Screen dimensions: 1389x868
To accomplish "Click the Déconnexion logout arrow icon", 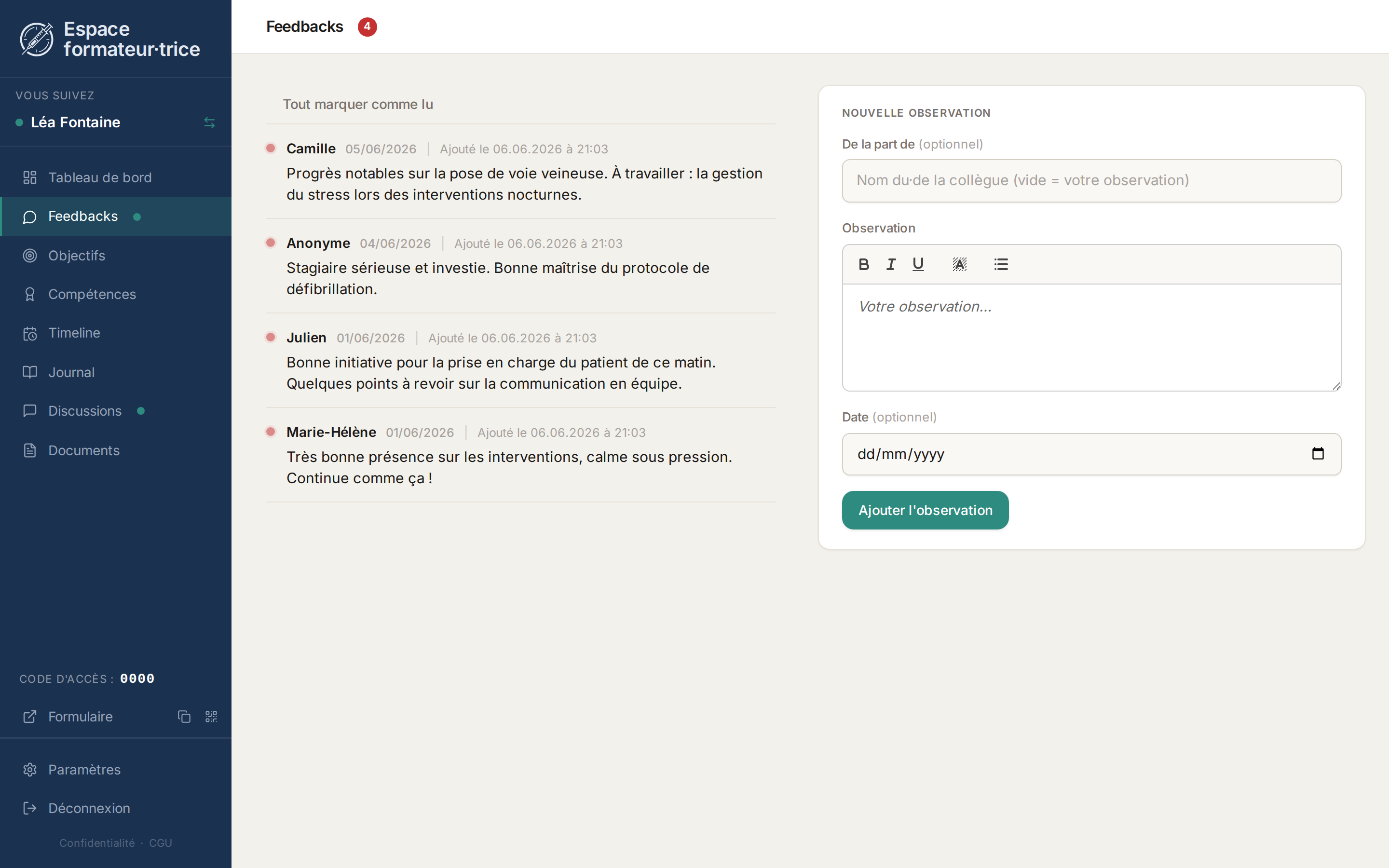I will 30,808.
